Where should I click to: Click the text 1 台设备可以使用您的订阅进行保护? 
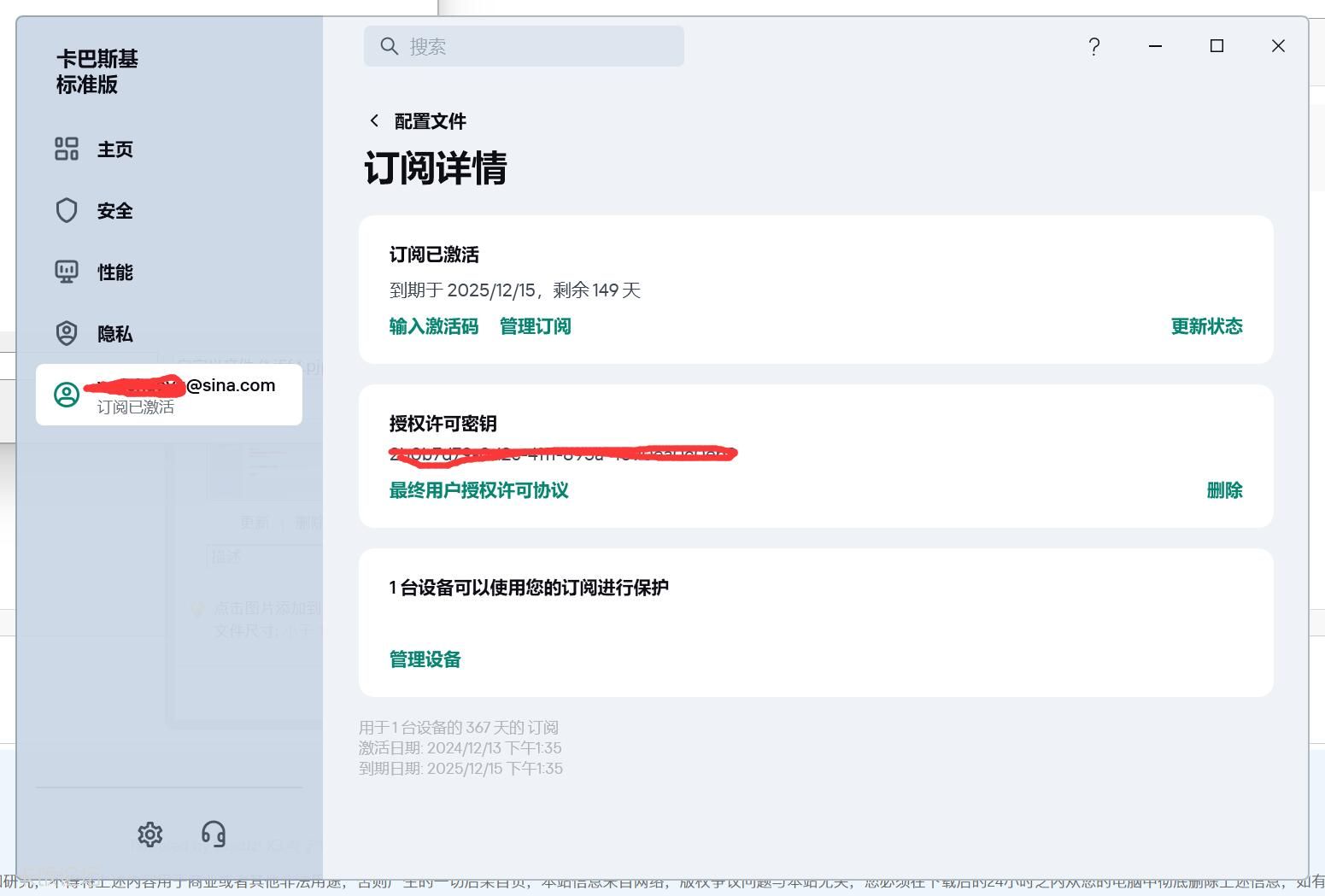[x=529, y=588]
